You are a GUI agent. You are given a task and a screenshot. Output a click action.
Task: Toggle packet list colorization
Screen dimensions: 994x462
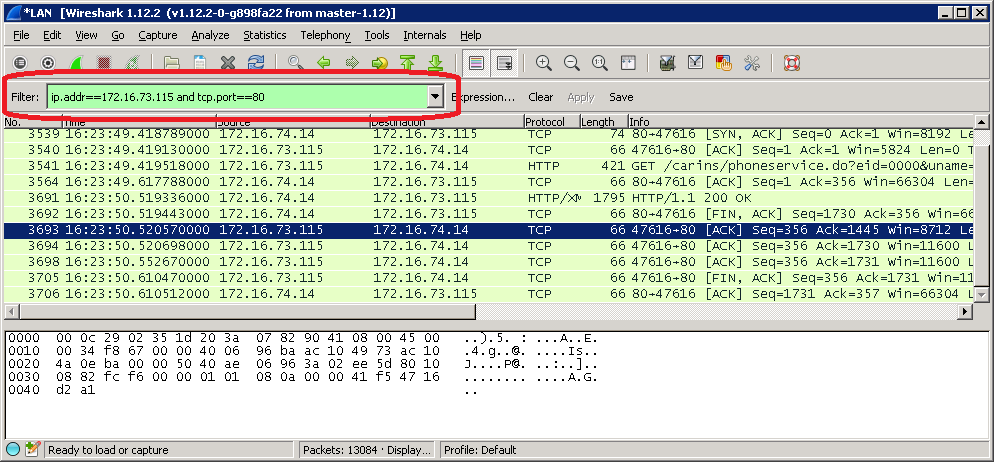tap(475, 63)
